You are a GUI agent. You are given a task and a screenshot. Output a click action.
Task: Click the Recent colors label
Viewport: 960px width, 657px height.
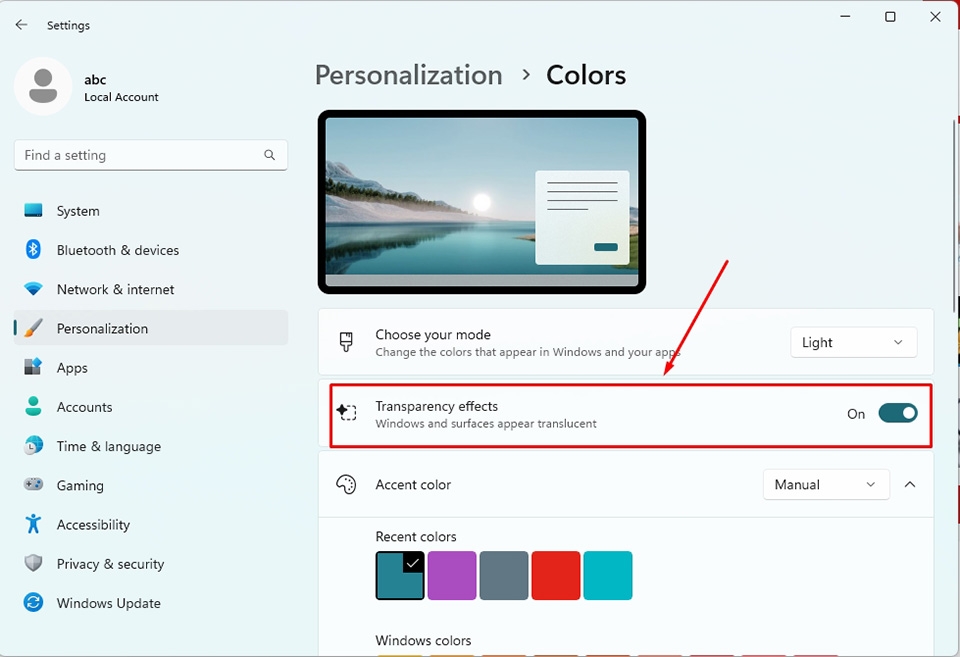pos(416,536)
